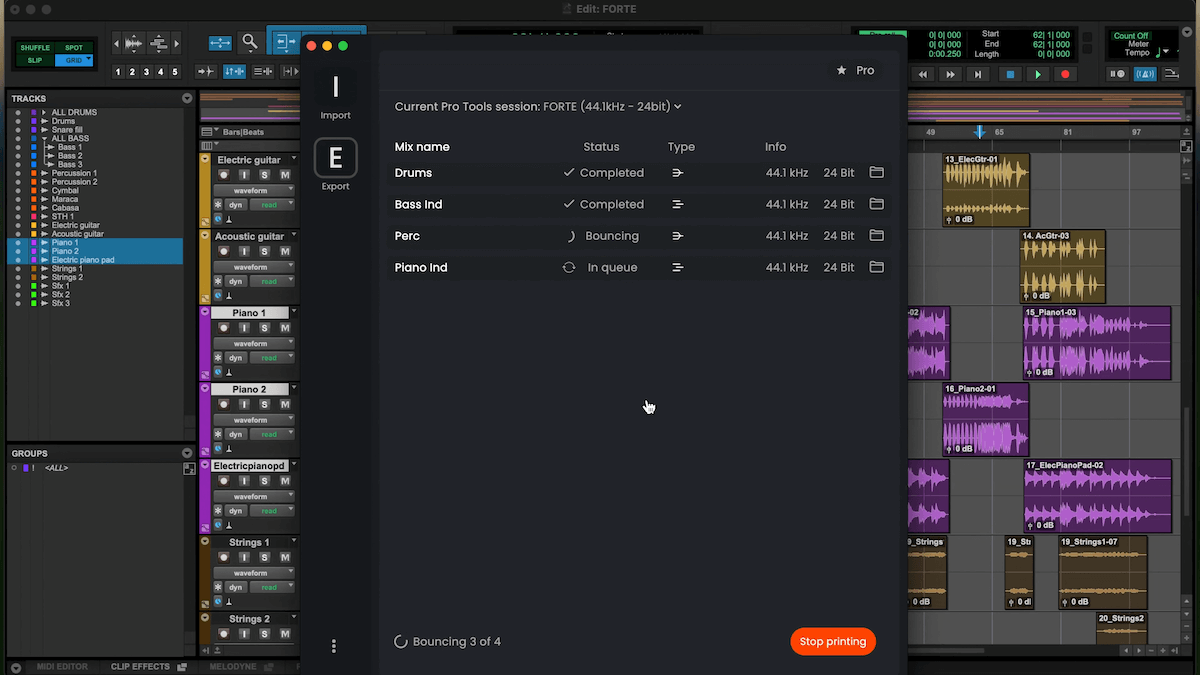Select Electric piano pad in Tracks list
This screenshot has width=1200, height=675.
(83, 260)
